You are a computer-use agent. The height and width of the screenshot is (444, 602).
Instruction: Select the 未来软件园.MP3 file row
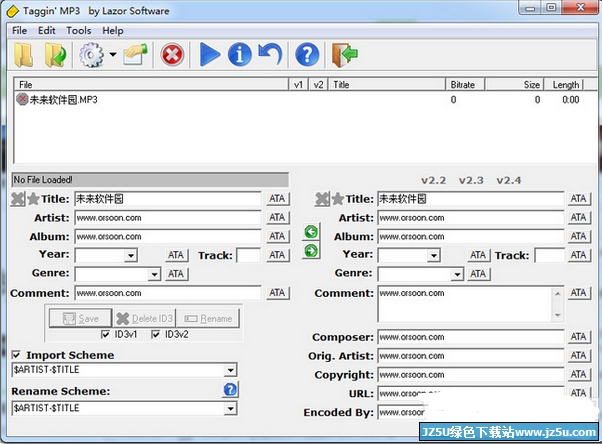pyautogui.click(x=306, y=100)
